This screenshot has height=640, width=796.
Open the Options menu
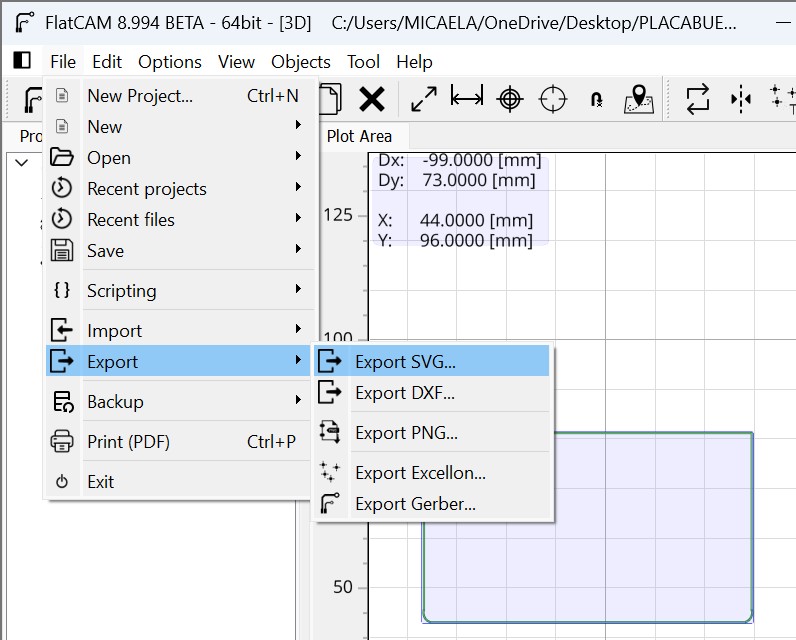(170, 62)
